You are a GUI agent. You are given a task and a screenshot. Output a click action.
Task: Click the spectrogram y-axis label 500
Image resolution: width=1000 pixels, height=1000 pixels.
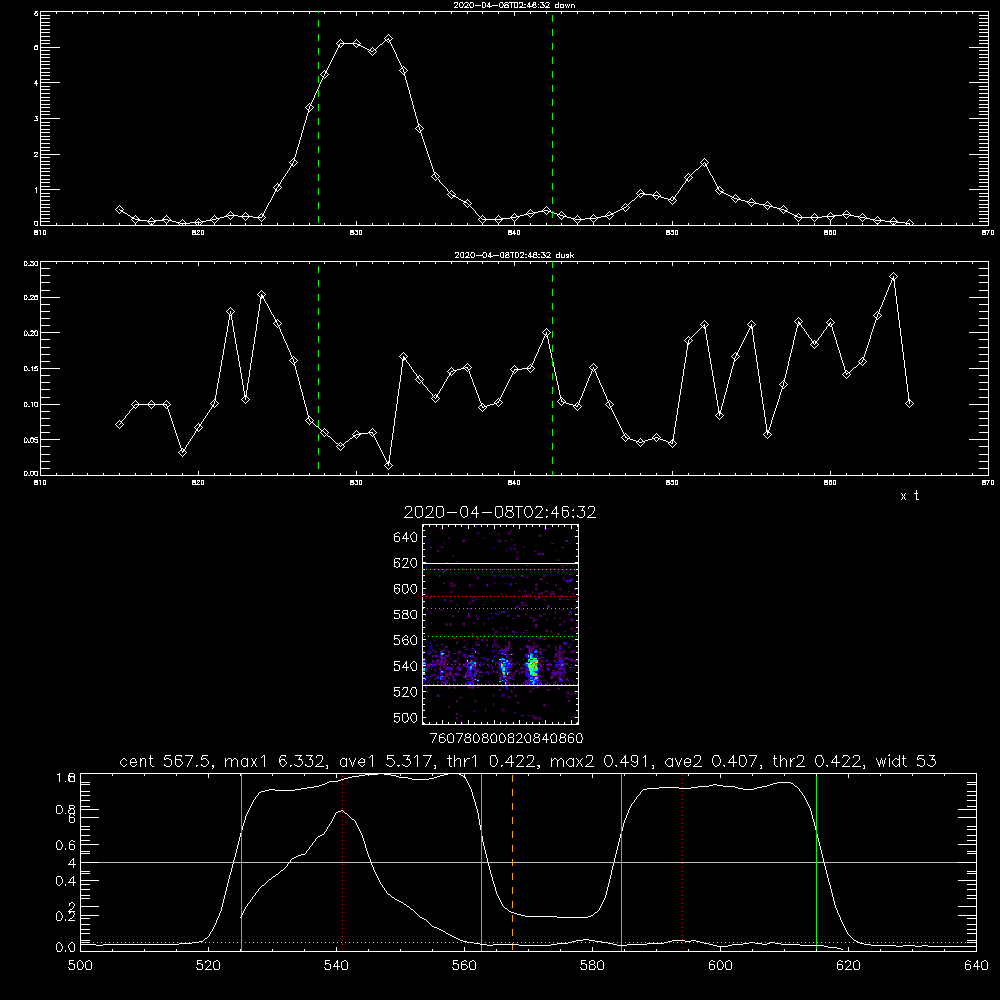coord(406,718)
